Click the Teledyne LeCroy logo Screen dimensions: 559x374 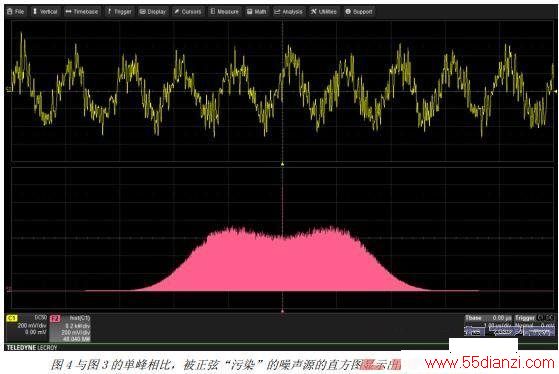pos(32,347)
